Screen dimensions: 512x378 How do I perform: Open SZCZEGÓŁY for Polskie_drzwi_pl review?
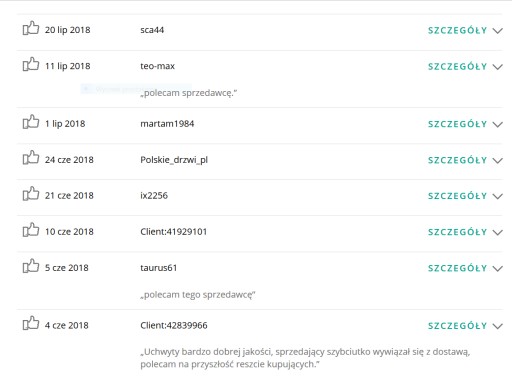tap(457, 160)
